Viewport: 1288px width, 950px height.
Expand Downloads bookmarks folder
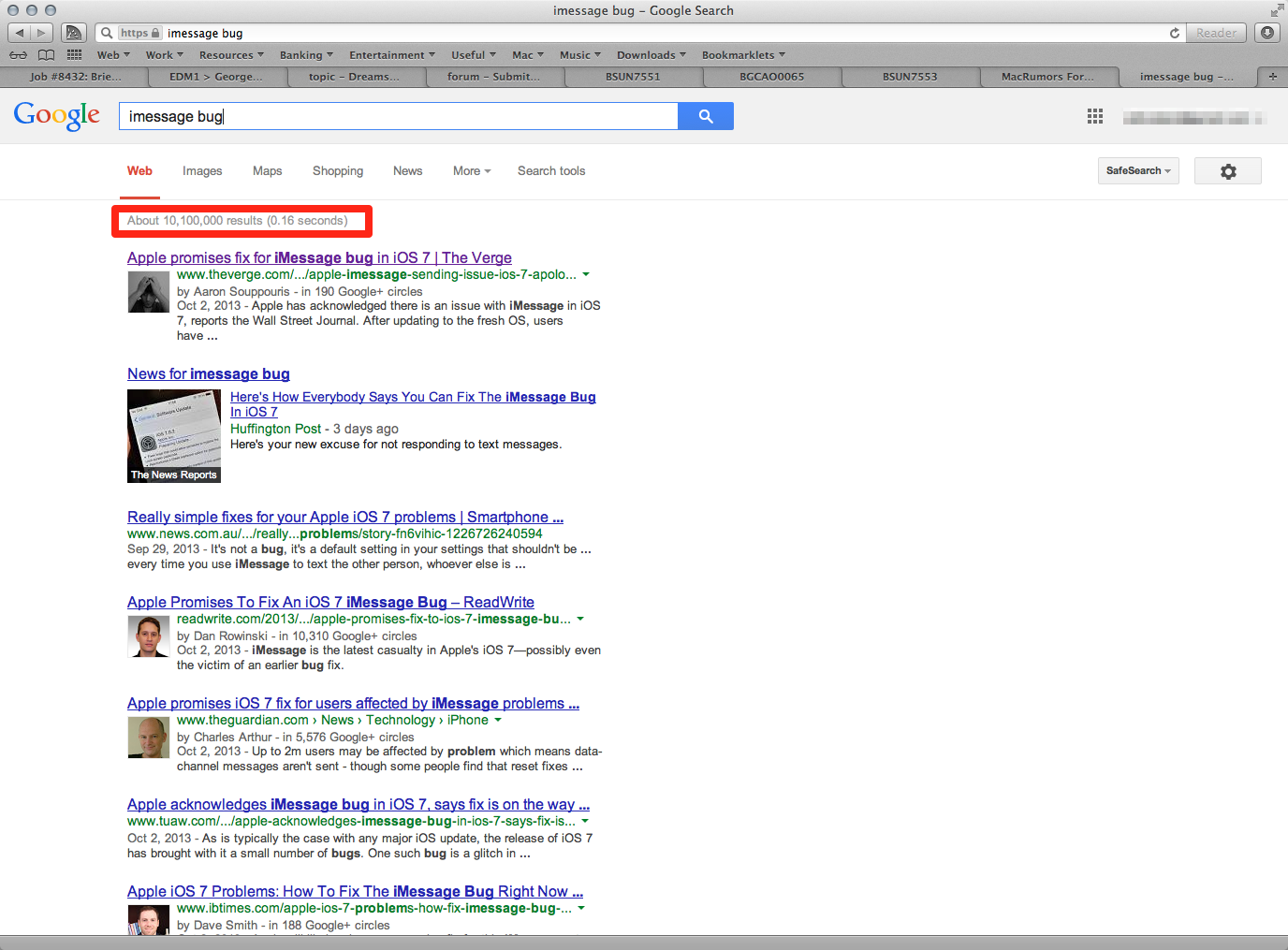click(651, 55)
